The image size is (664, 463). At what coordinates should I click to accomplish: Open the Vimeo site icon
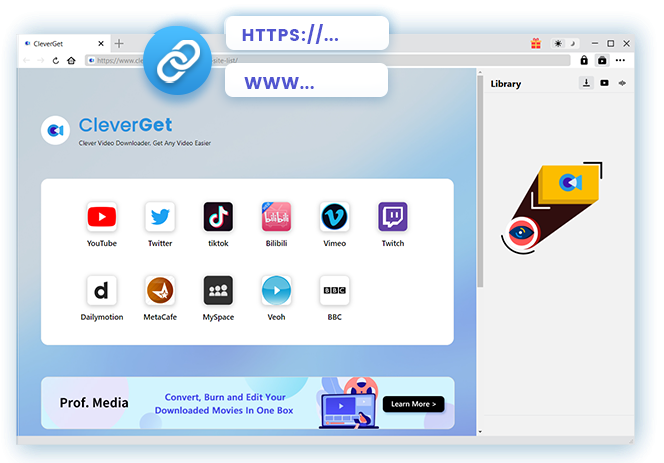point(335,217)
